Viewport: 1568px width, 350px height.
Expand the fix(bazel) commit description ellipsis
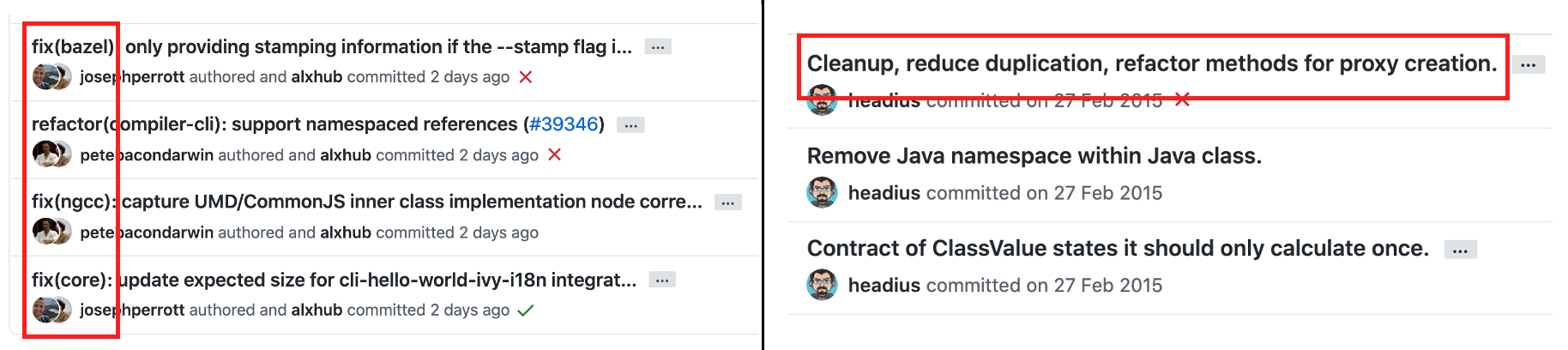[x=658, y=47]
